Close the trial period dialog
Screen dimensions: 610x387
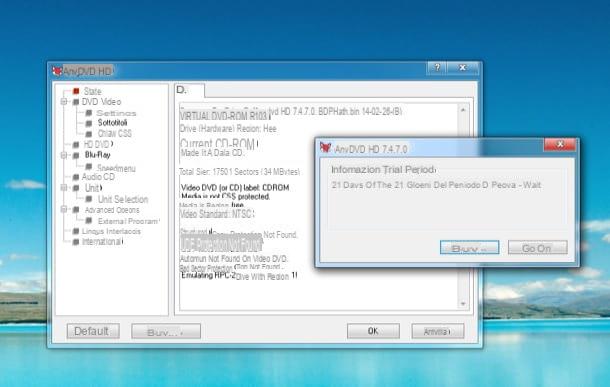pos(559,145)
